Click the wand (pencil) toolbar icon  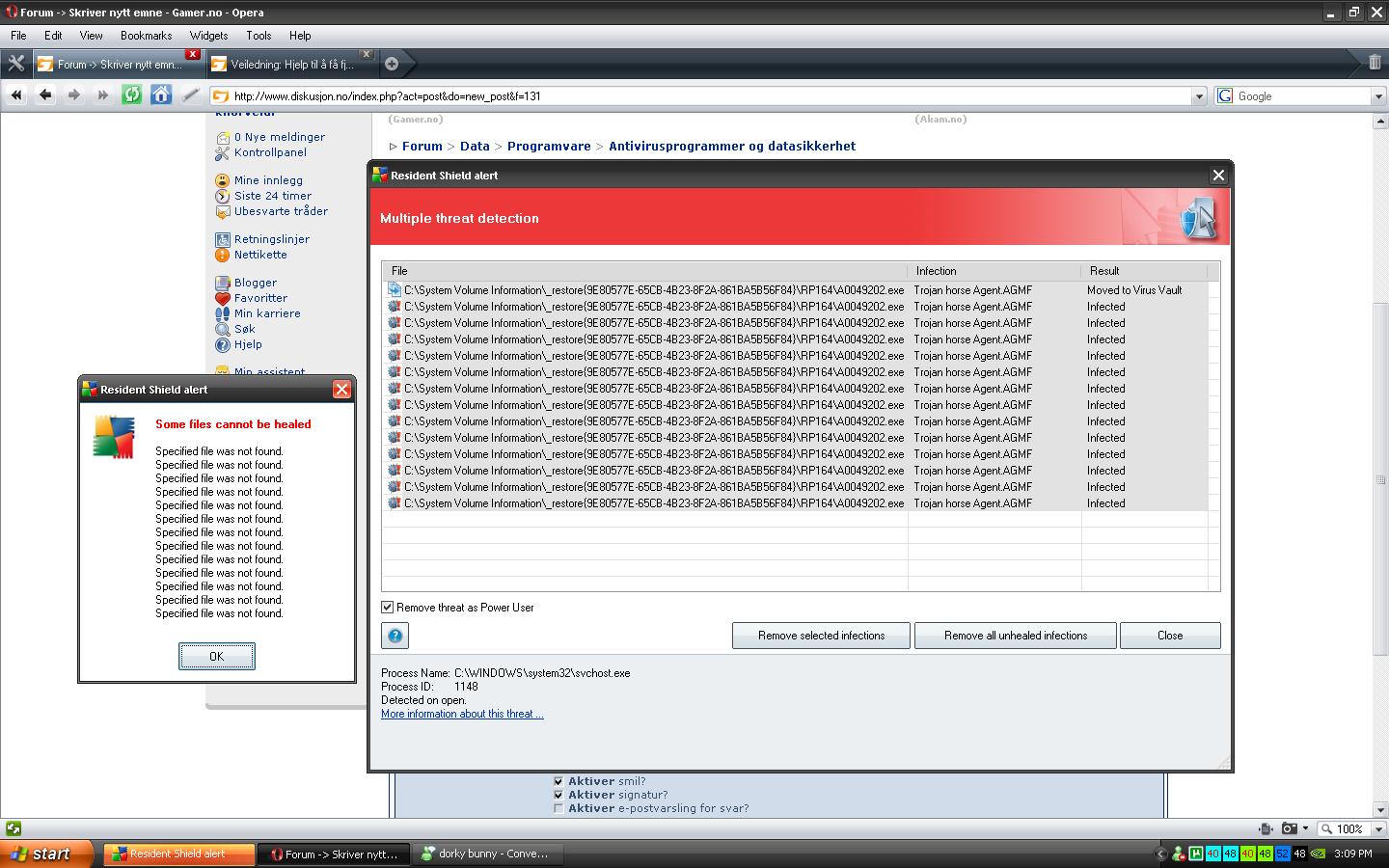[x=190, y=95]
